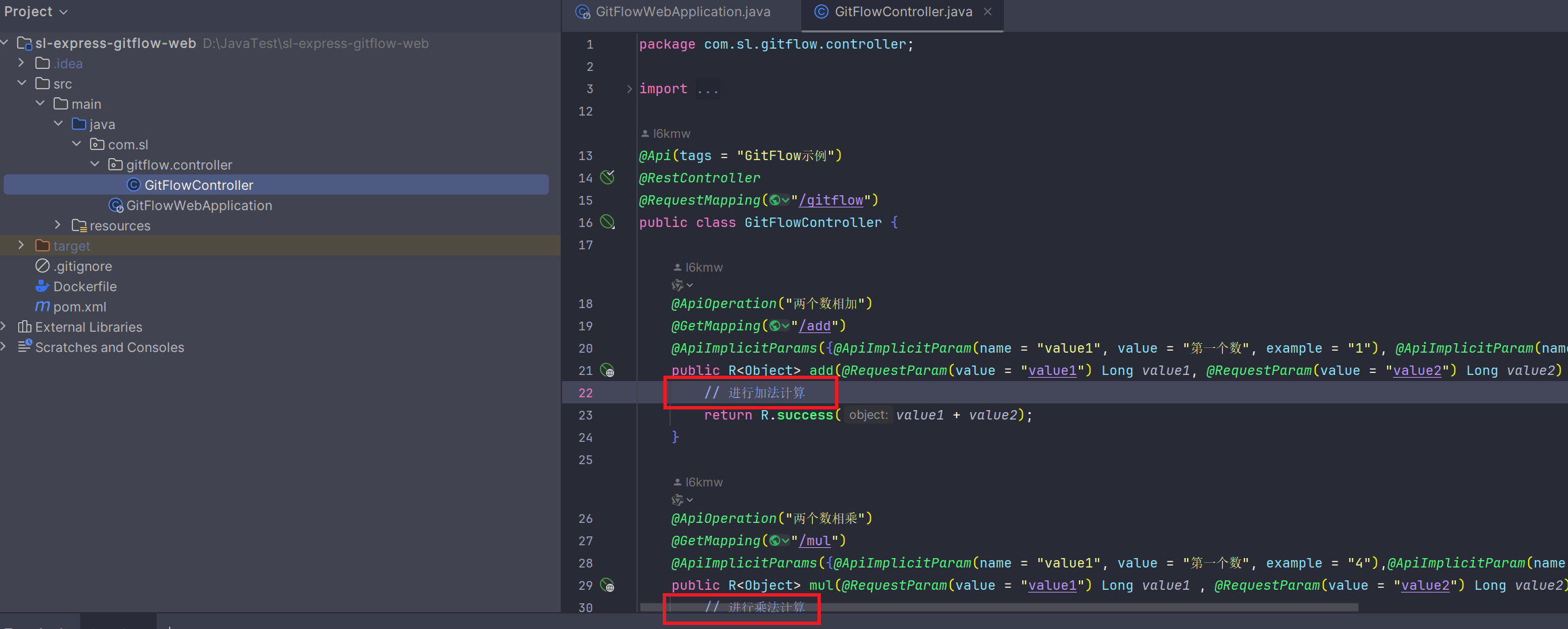This screenshot has height=629, width=1568.
Task: Collapse the gitflow.controller package arrow
Action: click(95, 164)
